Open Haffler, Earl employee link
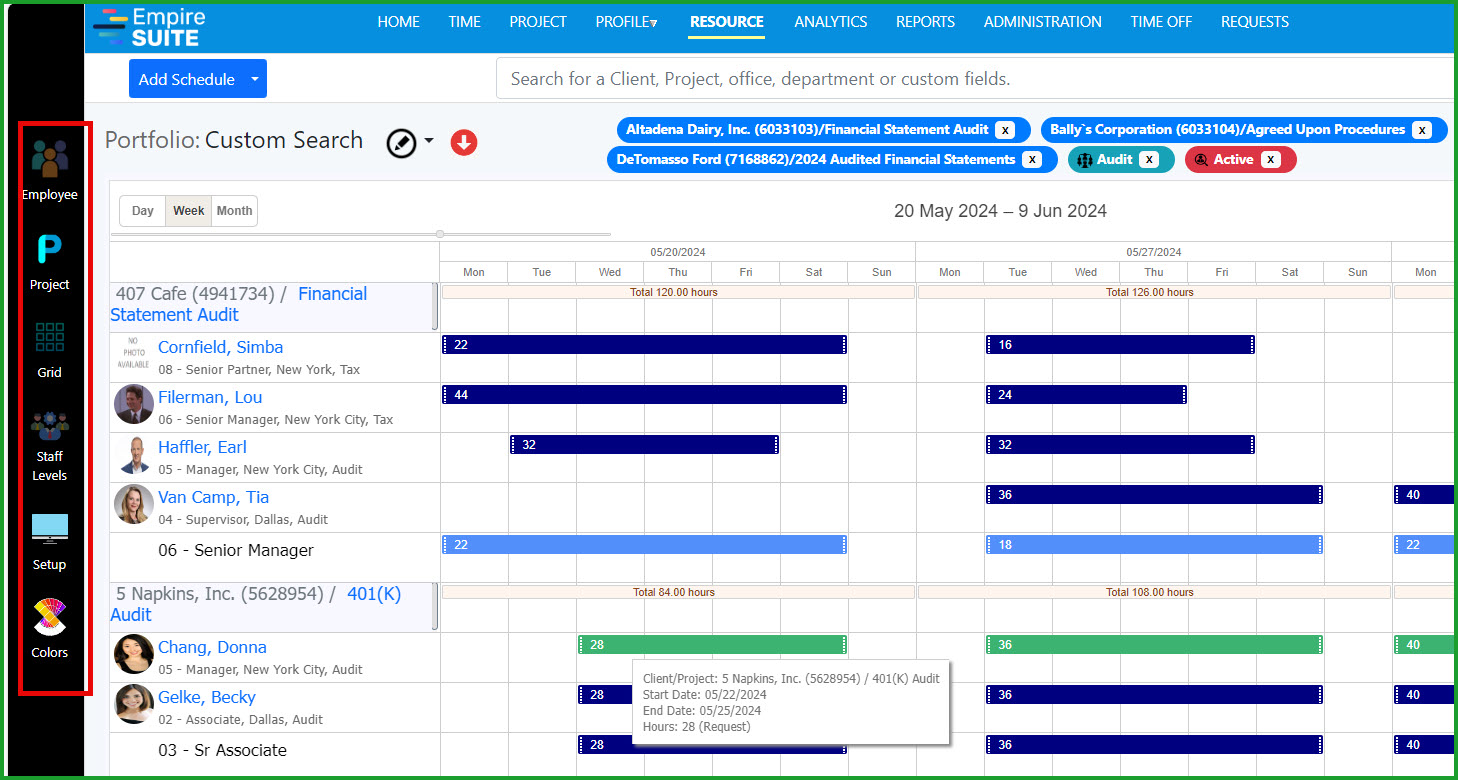This screenshot has width=1458, height=780. tap(202, 447)
